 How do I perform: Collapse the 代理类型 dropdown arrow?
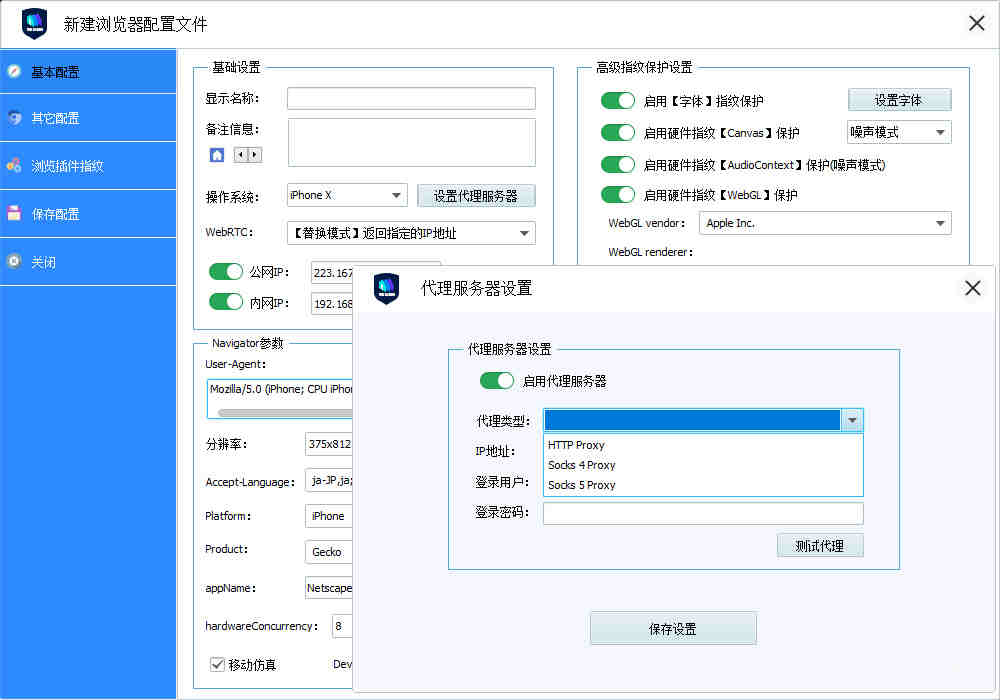[x=852, y=420]
